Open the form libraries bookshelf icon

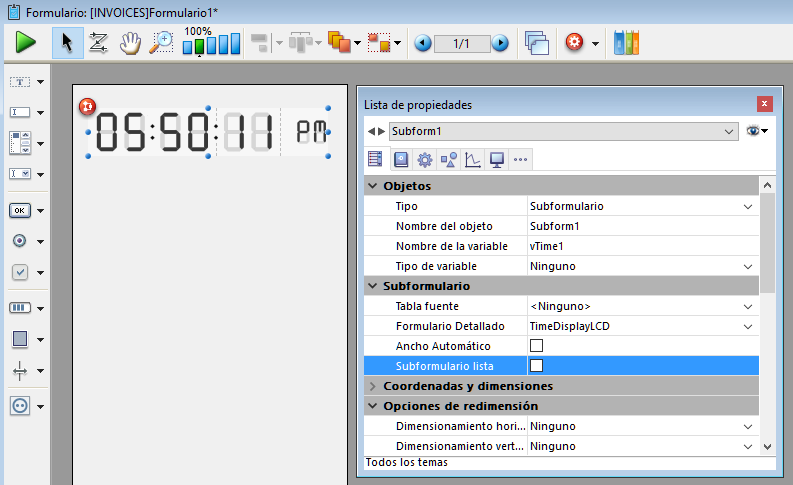626,43
